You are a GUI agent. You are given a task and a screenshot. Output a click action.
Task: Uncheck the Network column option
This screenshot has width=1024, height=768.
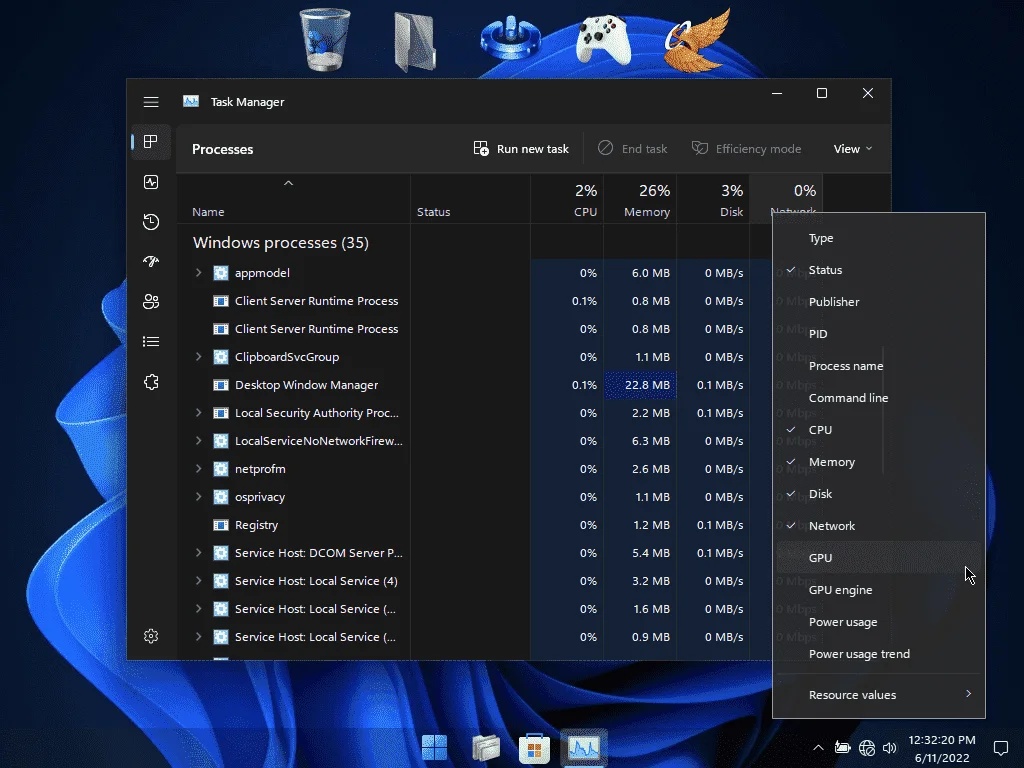click(x=878, y=526)
